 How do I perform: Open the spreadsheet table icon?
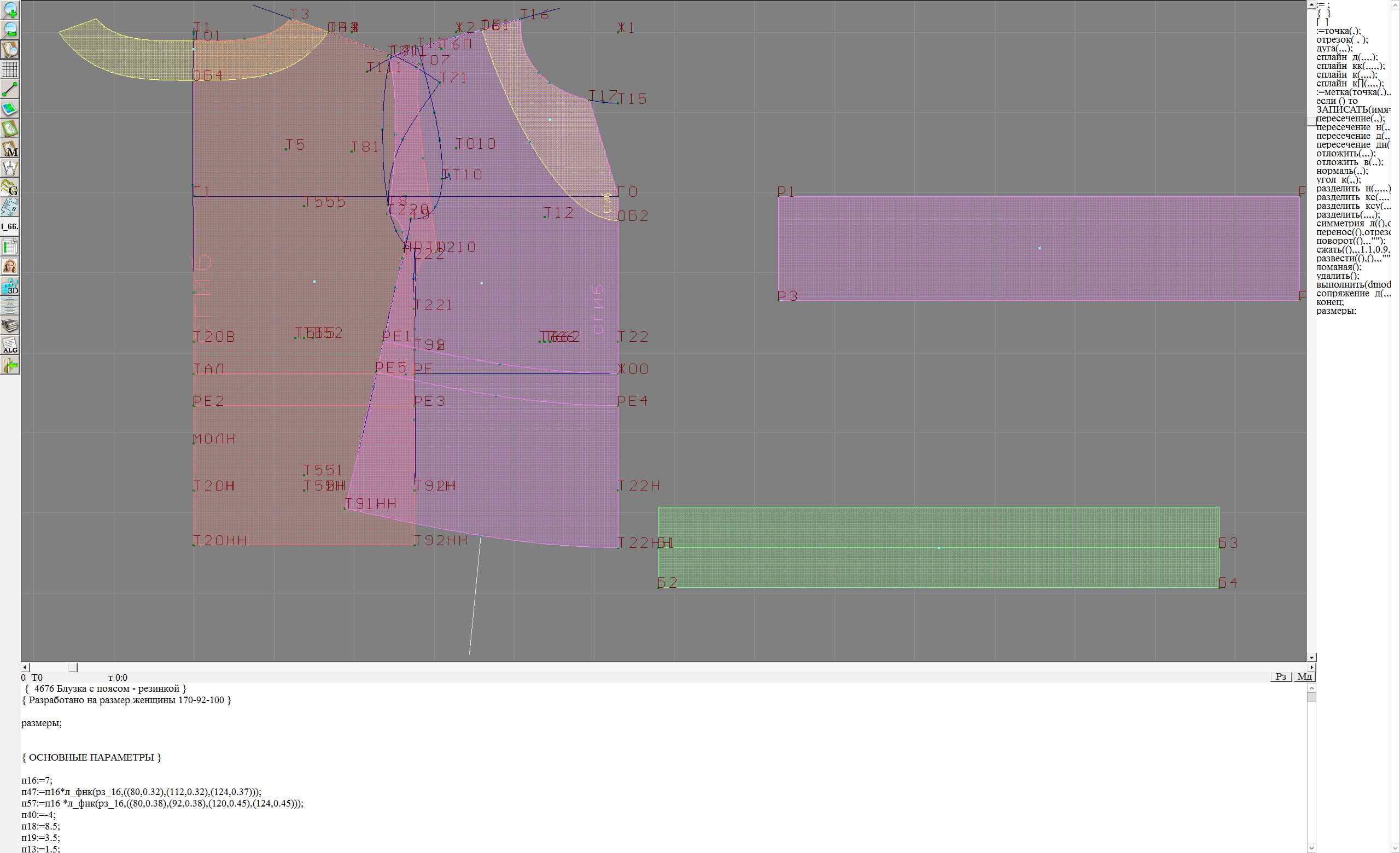pyautogui.click(x=10, y=247)
